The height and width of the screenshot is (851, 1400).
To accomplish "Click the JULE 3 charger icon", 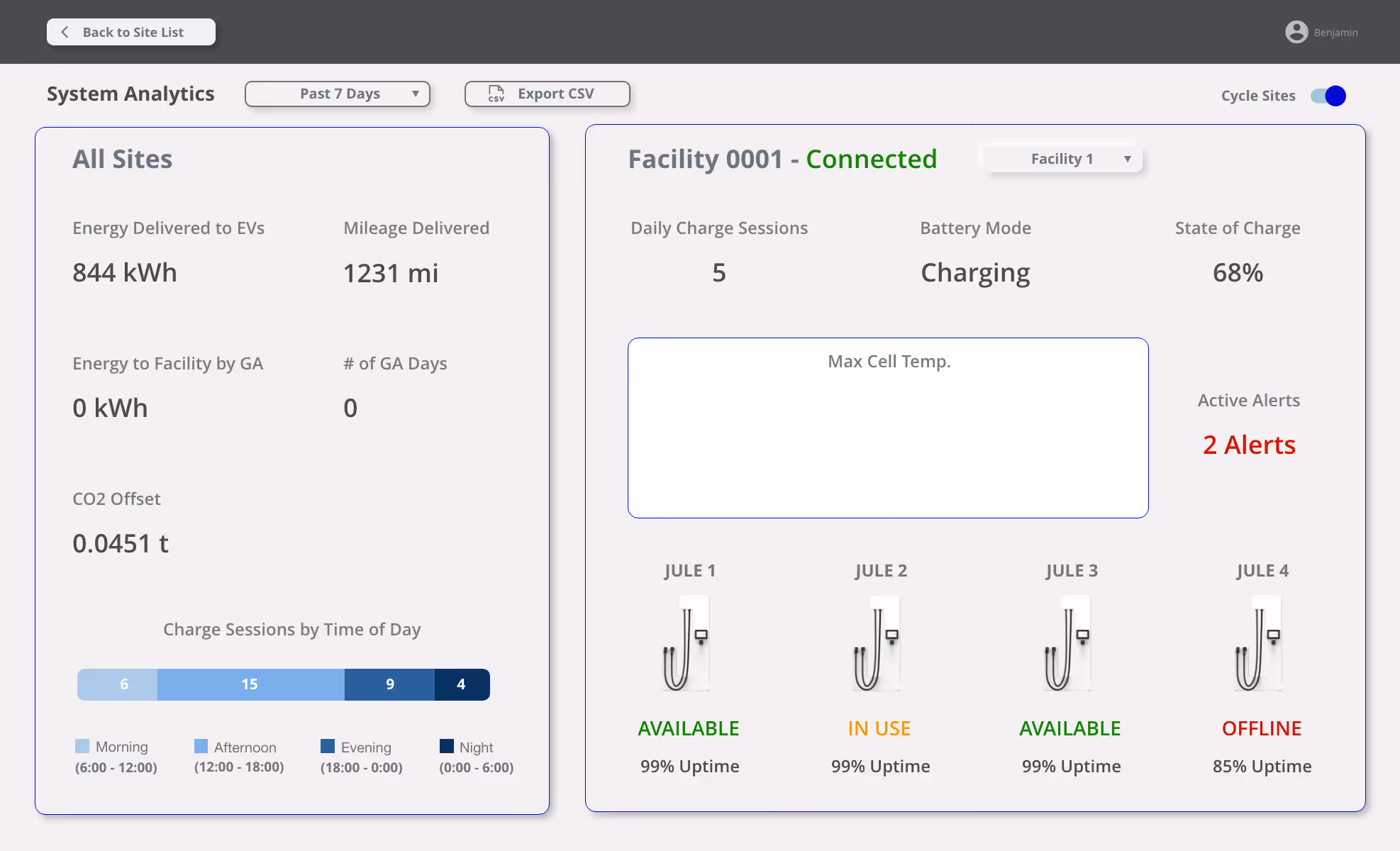I will click(1068, 643).
